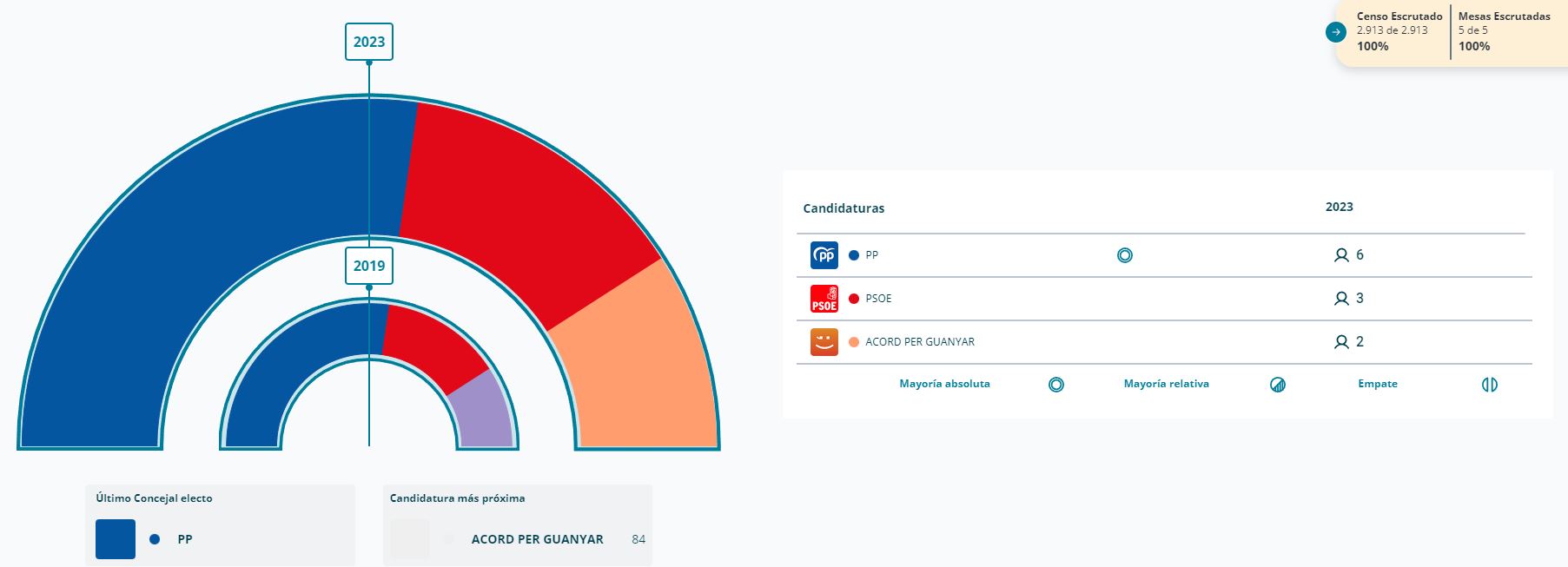This screenshot has width=1568, height=567.
Task: Click the councillor seat icon for PSOE
Action: (x=1341, y=299)
